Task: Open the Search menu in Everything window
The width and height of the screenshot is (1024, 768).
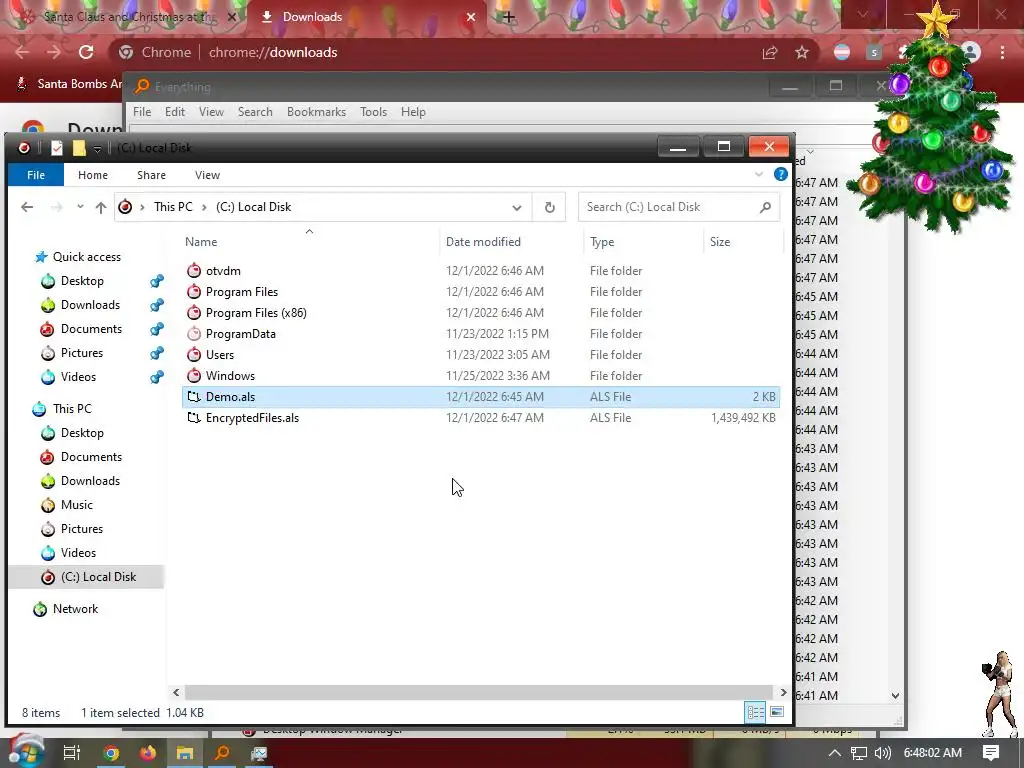Action: [x=255, y=112]
